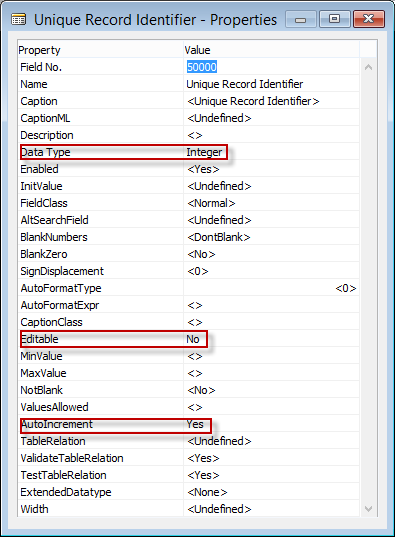Image resolution: width=395 pixels, height=537 pixels.
Task: Click the AutoIncrement value Yes
Action: tap(195, 424)
